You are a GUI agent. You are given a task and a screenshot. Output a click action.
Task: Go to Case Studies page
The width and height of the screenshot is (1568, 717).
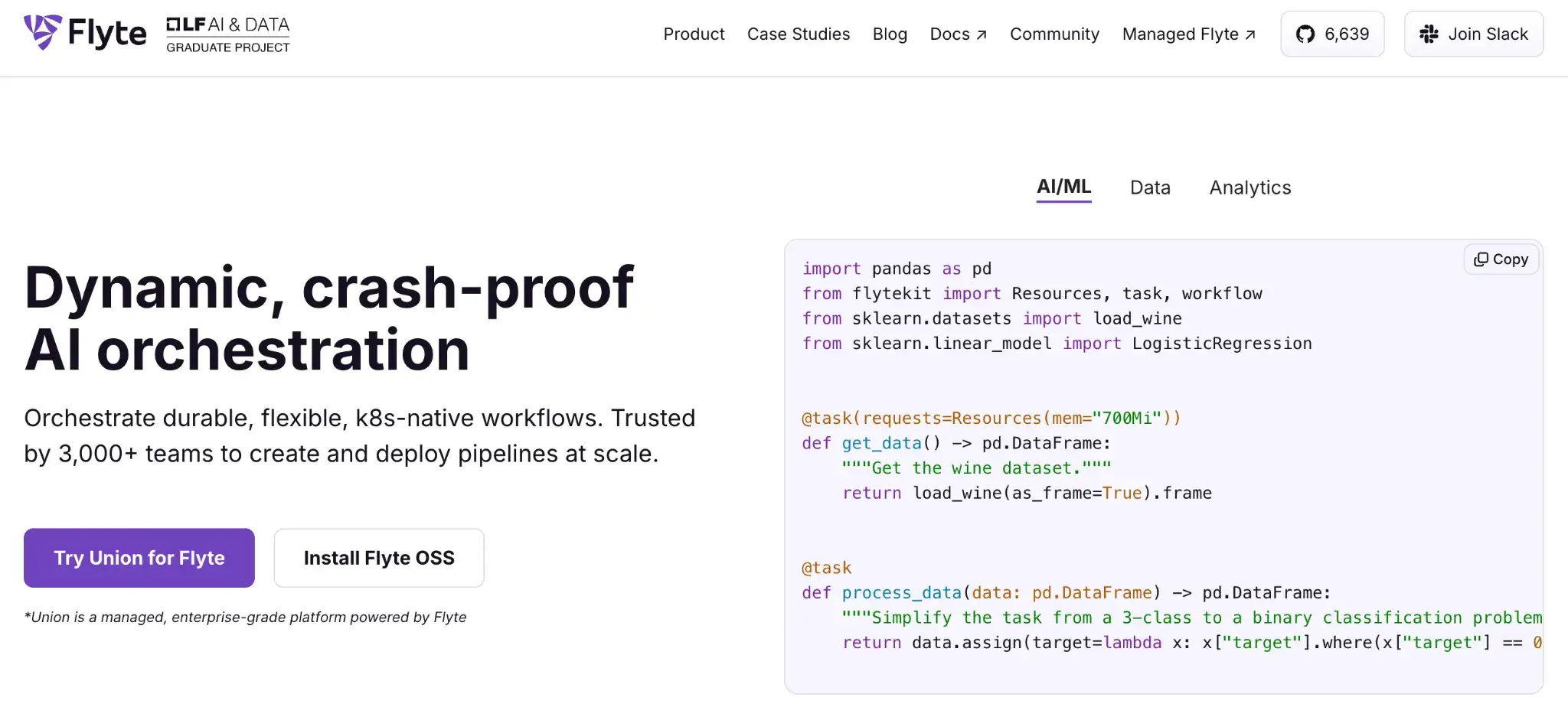point(798,34)
